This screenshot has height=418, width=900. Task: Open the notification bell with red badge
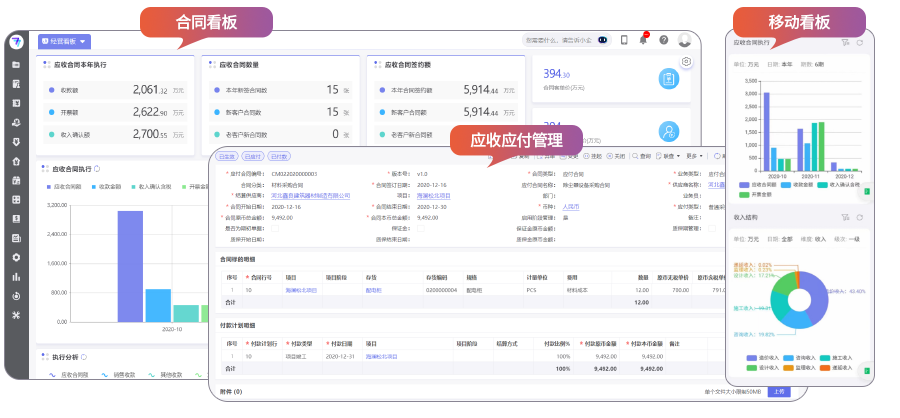point(643,40)
